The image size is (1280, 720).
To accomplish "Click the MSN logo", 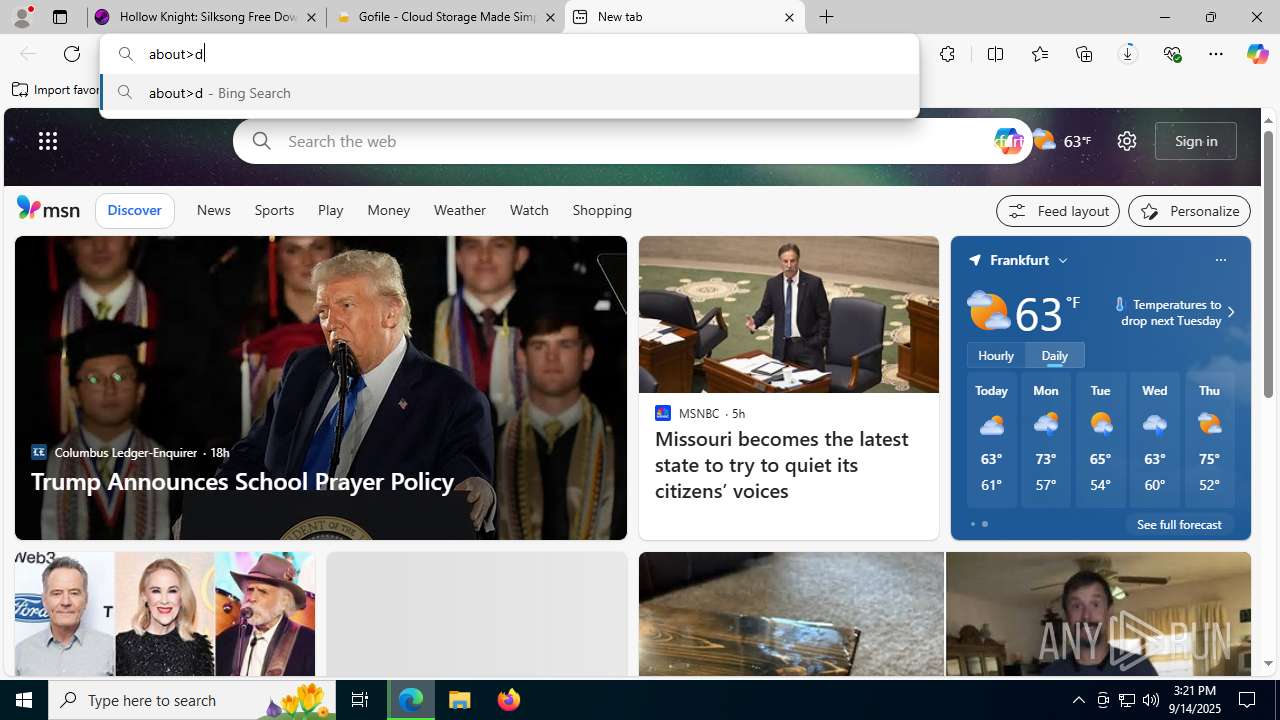I will tap(48, 208).
